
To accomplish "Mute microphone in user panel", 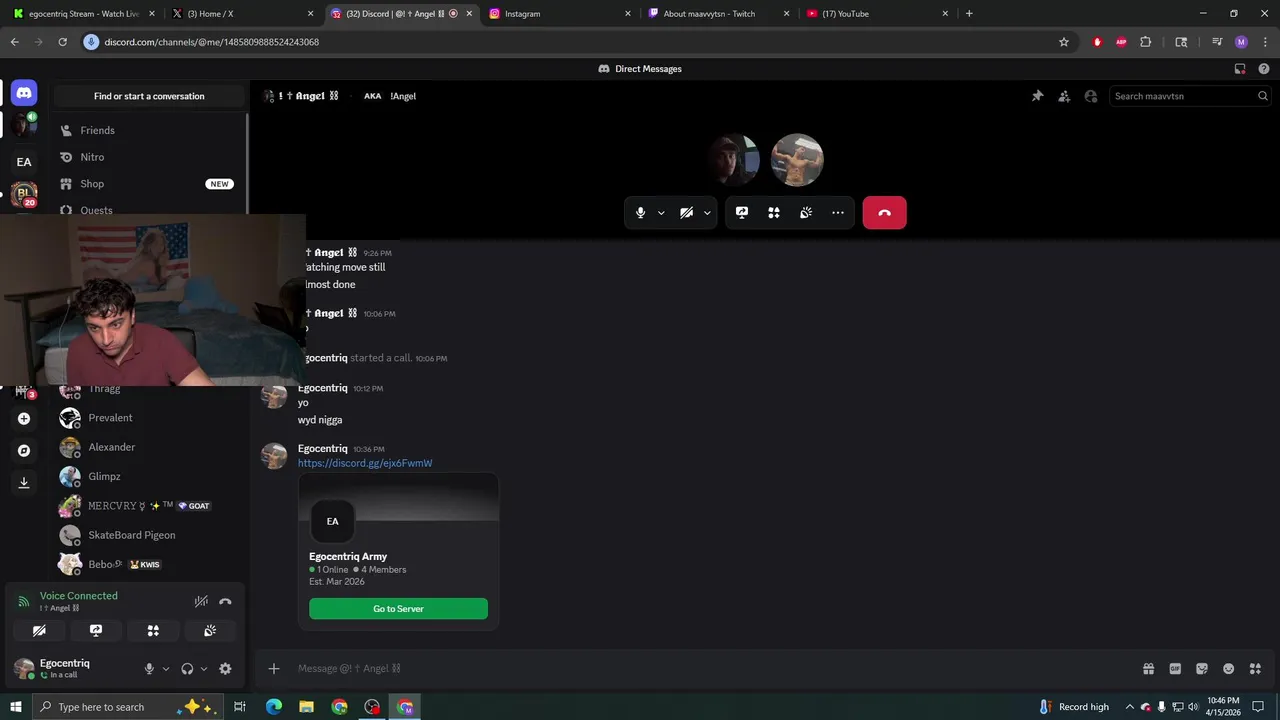I will click(x=149, y=669).
